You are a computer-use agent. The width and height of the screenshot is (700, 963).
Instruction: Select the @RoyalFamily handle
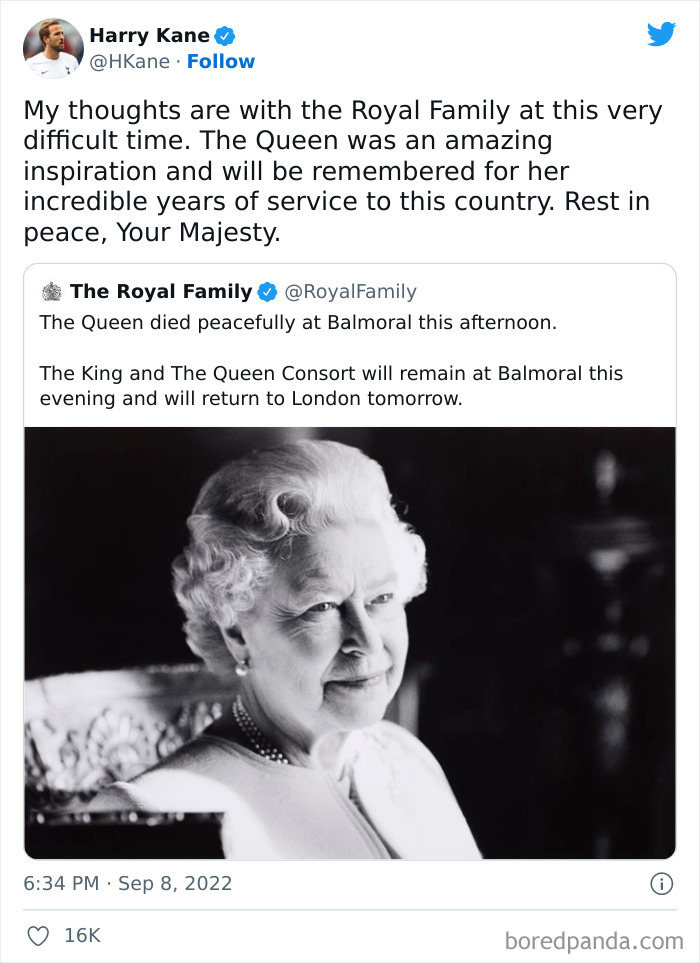[x=348, y=289]
